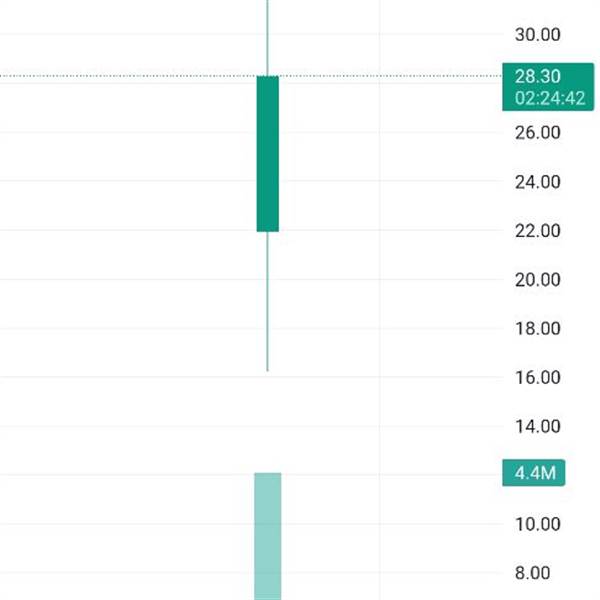Click the 24.00 price axis label
This screenshot has height=600, width=600.
click(x=538, y=182)
